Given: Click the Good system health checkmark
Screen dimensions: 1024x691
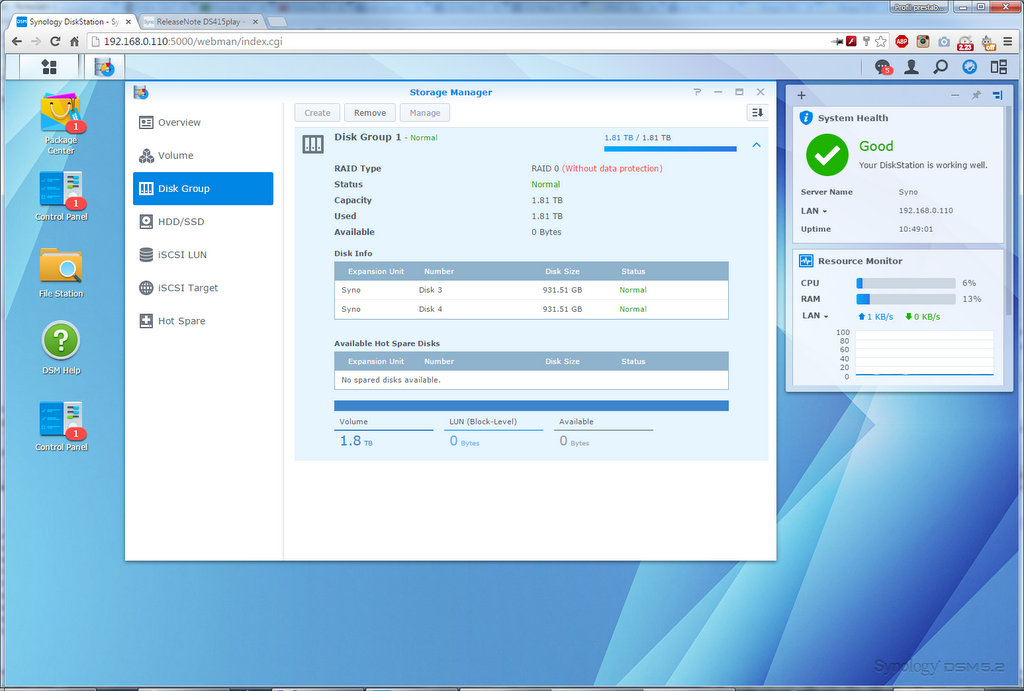Looking at the screenshot, I should point(827,155).
